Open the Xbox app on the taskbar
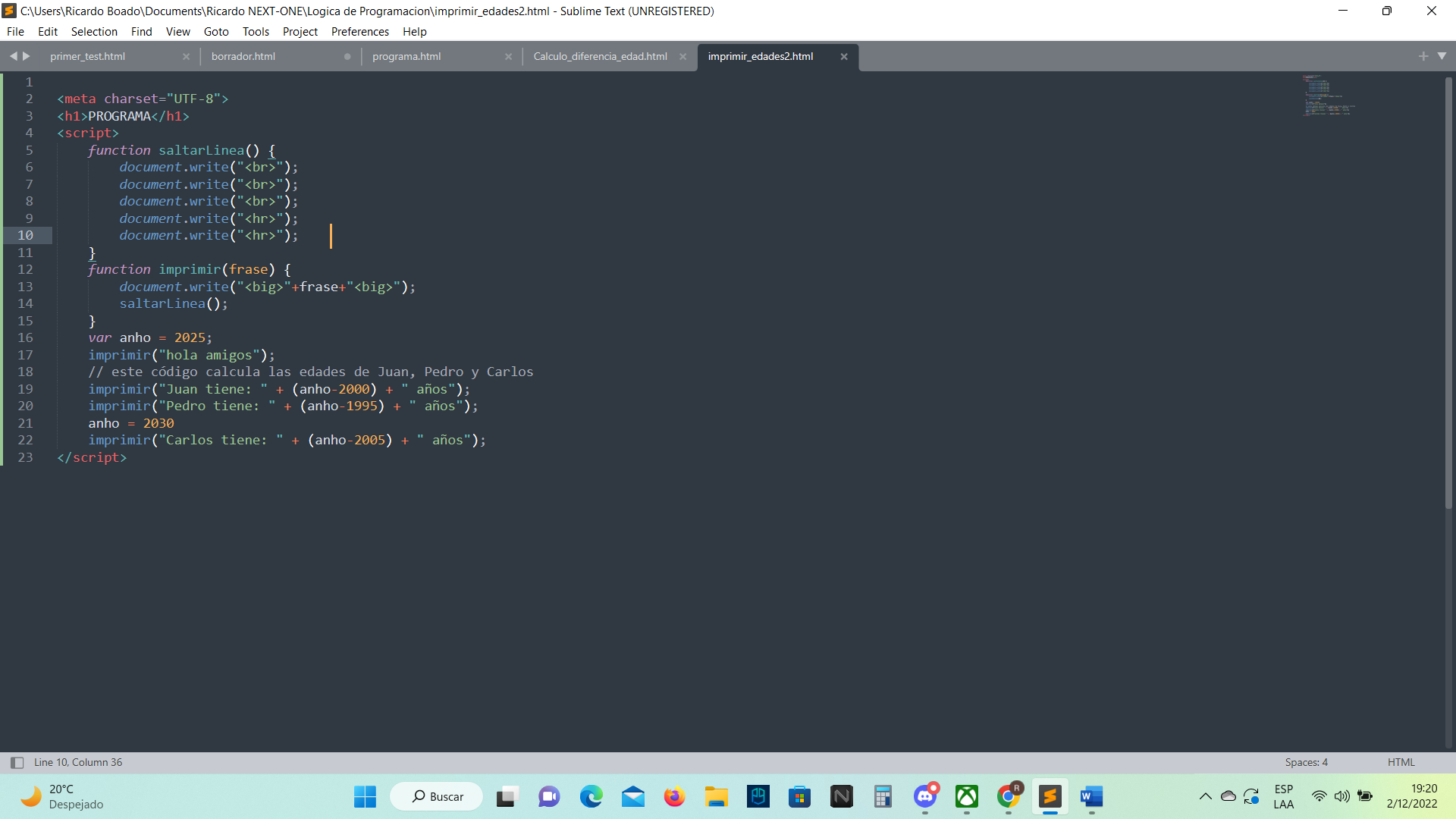This screenshot has height=819, width=1456. pos(966,796)
